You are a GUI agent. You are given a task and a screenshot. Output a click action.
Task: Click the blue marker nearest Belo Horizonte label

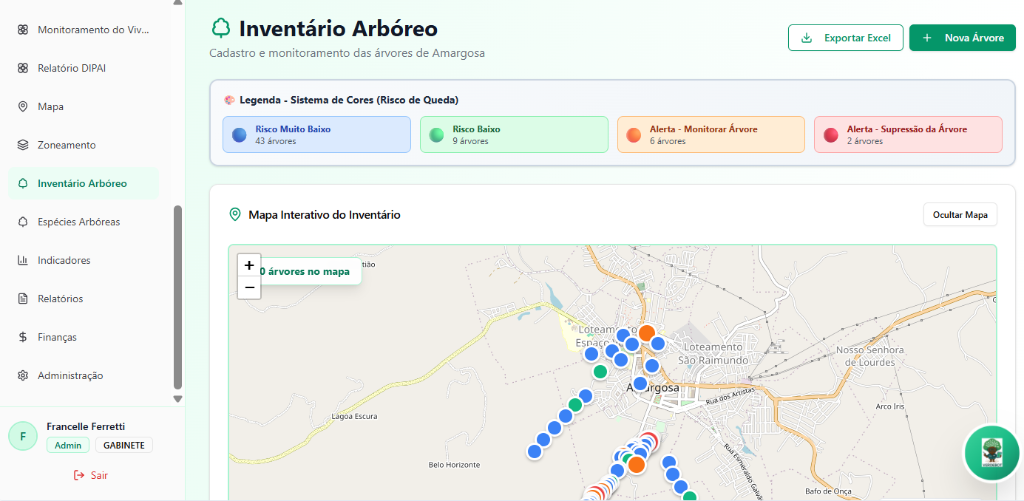tap(535, 451)
